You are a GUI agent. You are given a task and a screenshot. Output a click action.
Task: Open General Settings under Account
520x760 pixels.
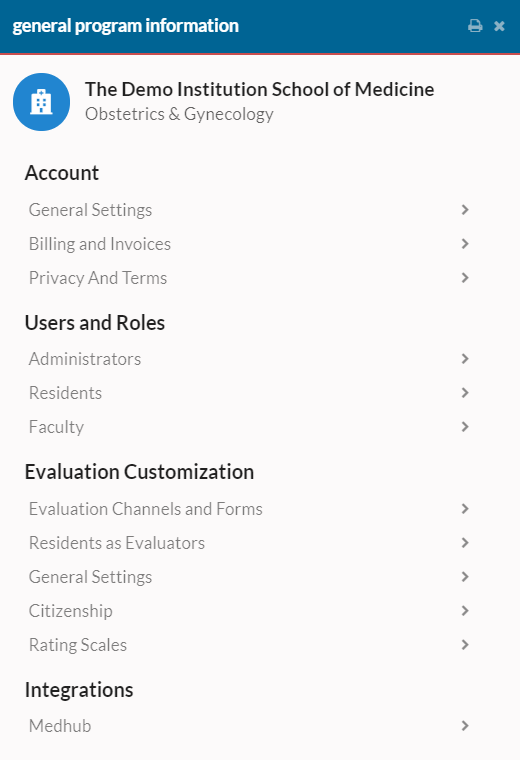coord(249,210)
